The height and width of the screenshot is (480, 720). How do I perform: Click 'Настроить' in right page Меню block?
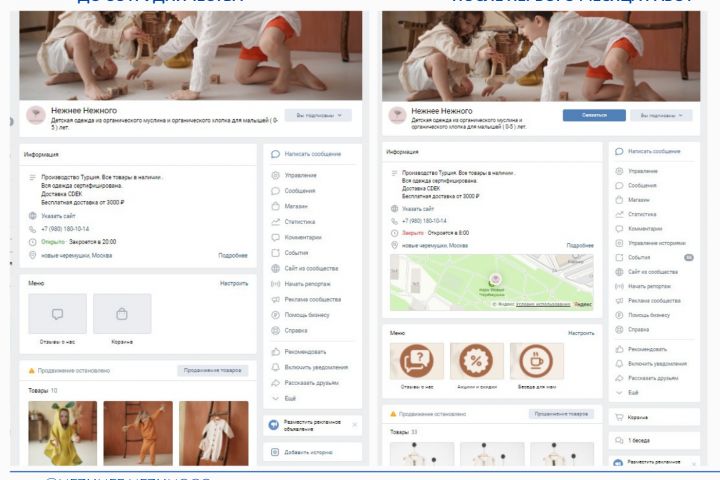pyautogui.click(x=581, y=333)
